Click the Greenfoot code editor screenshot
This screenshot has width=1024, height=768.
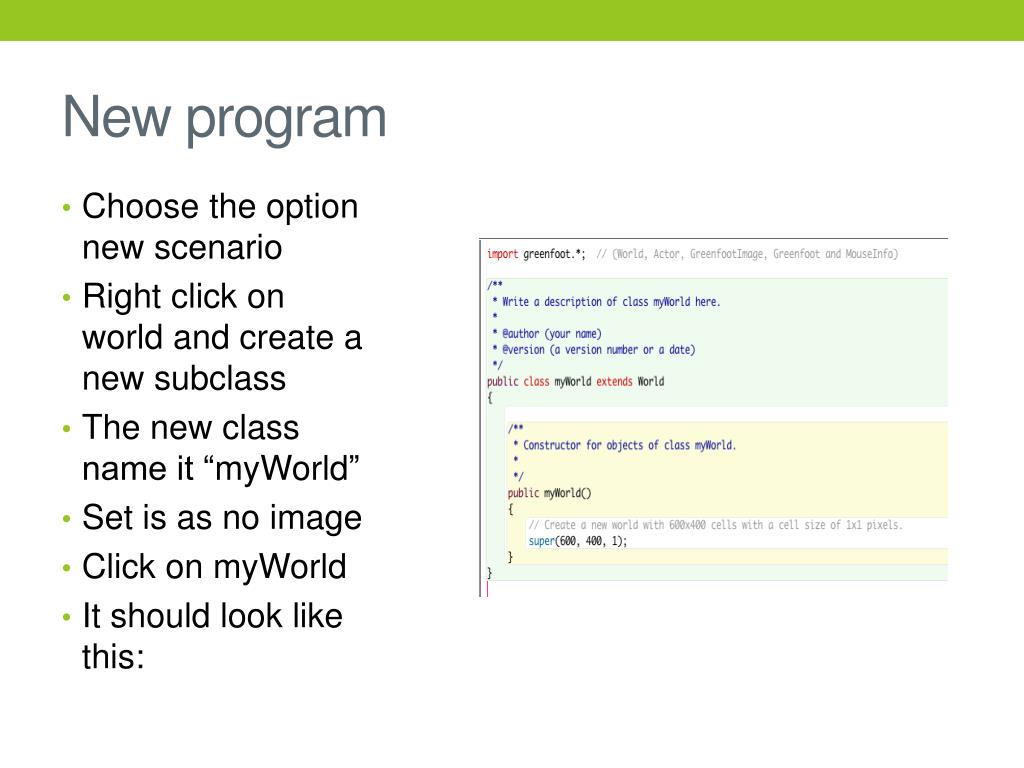pyautogui.click(x=713, y=418)
